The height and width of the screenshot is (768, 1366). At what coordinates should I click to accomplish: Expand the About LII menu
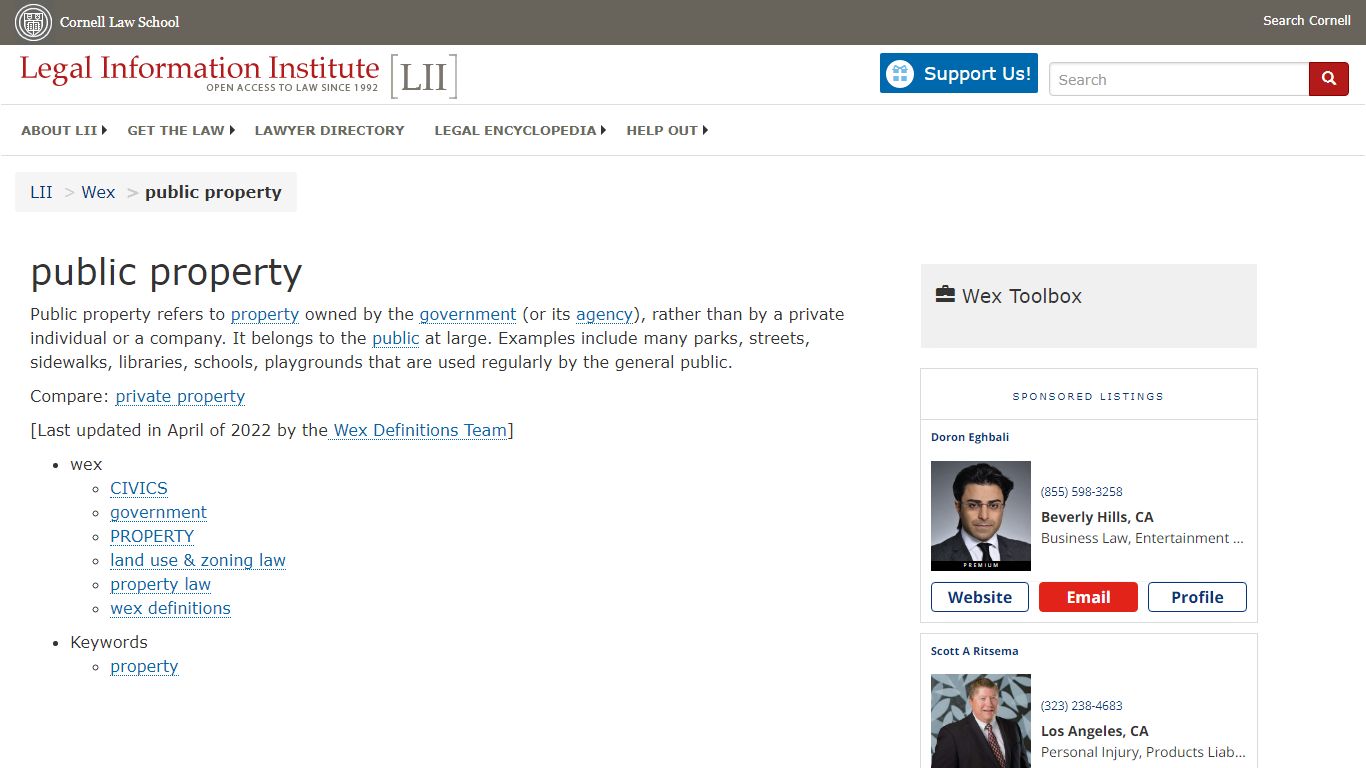64,130
